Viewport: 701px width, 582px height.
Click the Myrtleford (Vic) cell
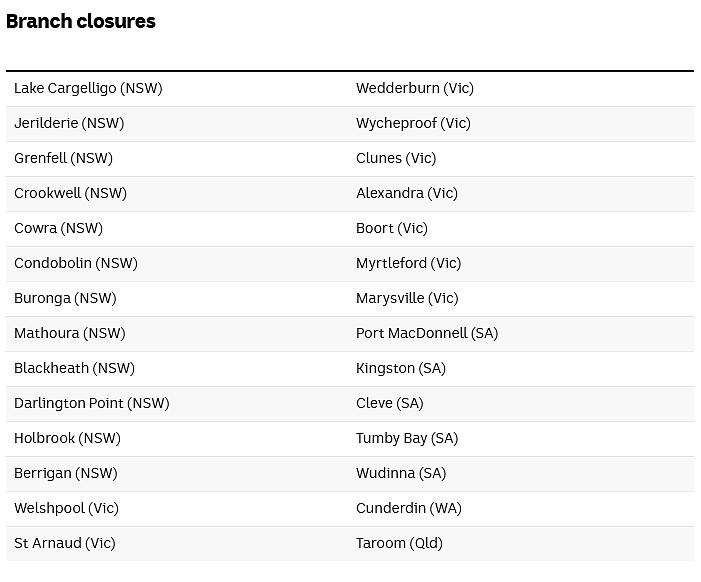point(409,263)
